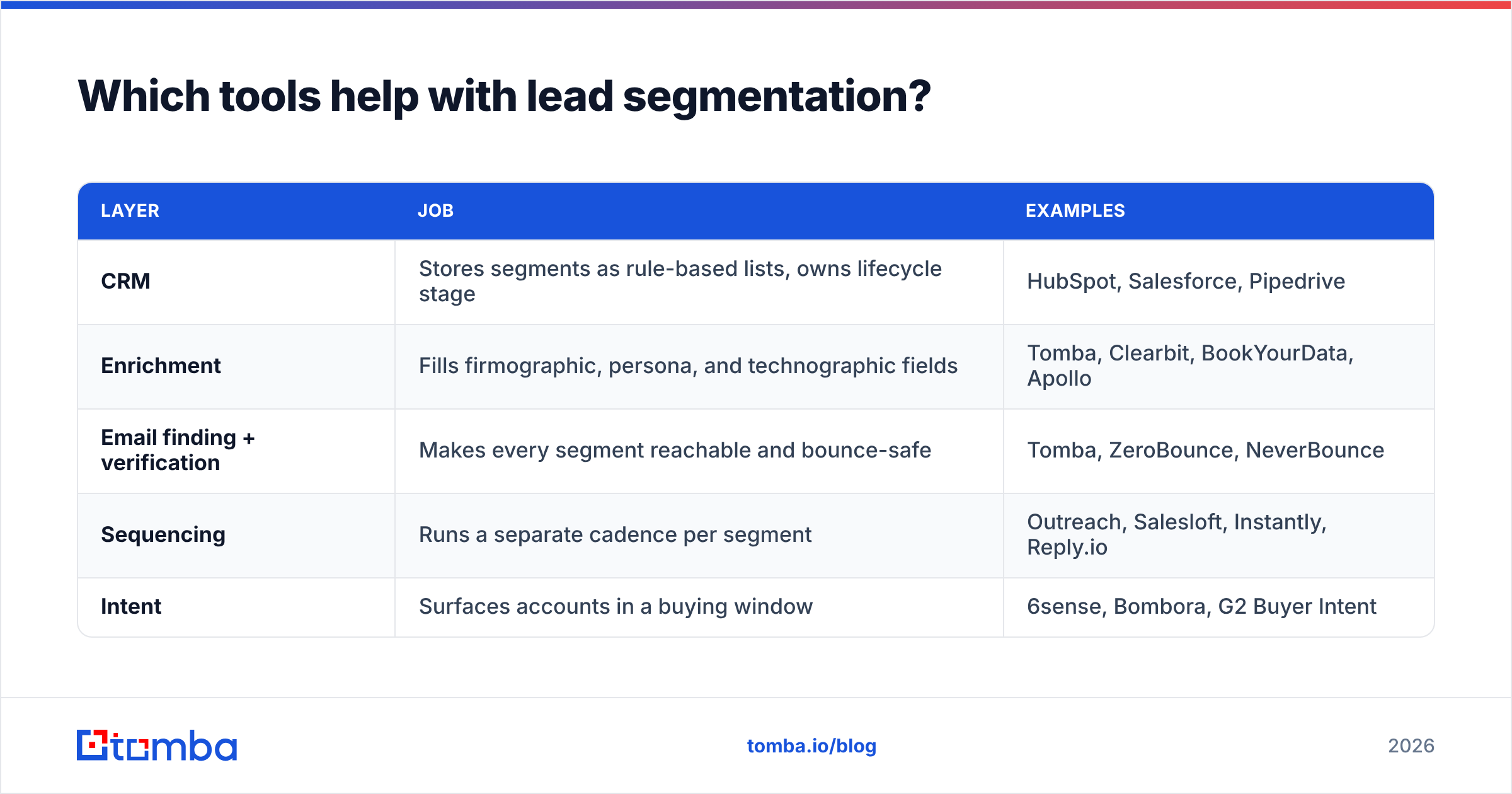Image resolution: width=1512 pixels, height=794 pixels.
Task: Select 'Tomba, ZeroBounce, NeverBounce' examples cell
Action: point(1218,451)
